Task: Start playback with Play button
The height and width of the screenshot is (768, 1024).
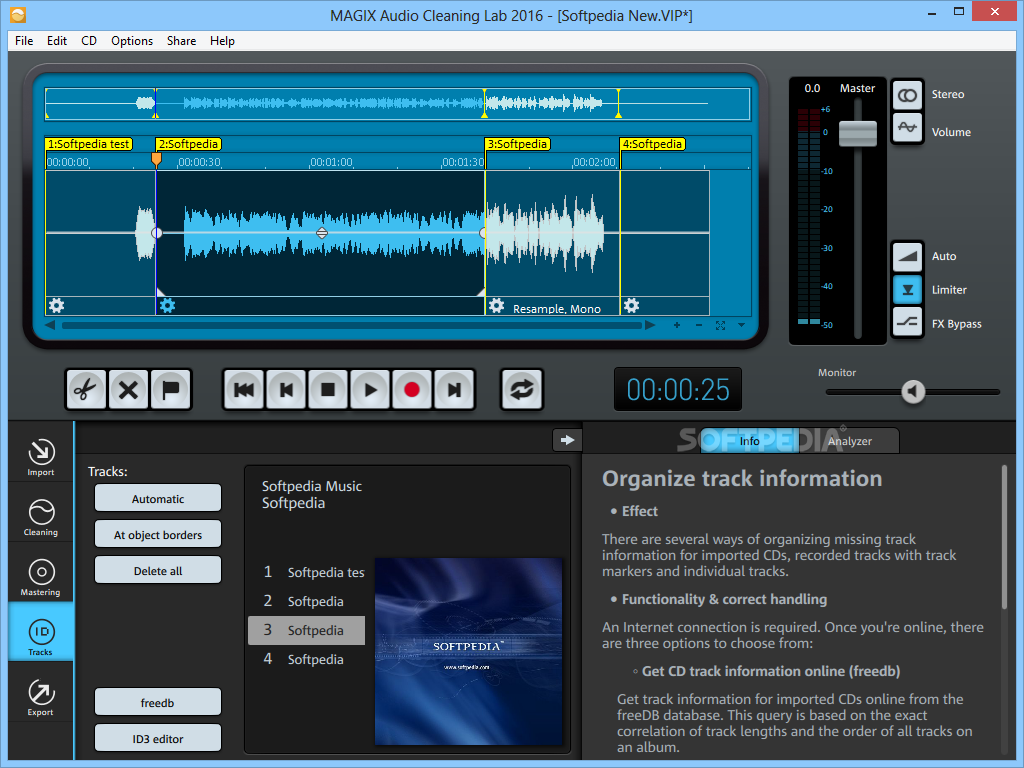Action: coord(370,390)
